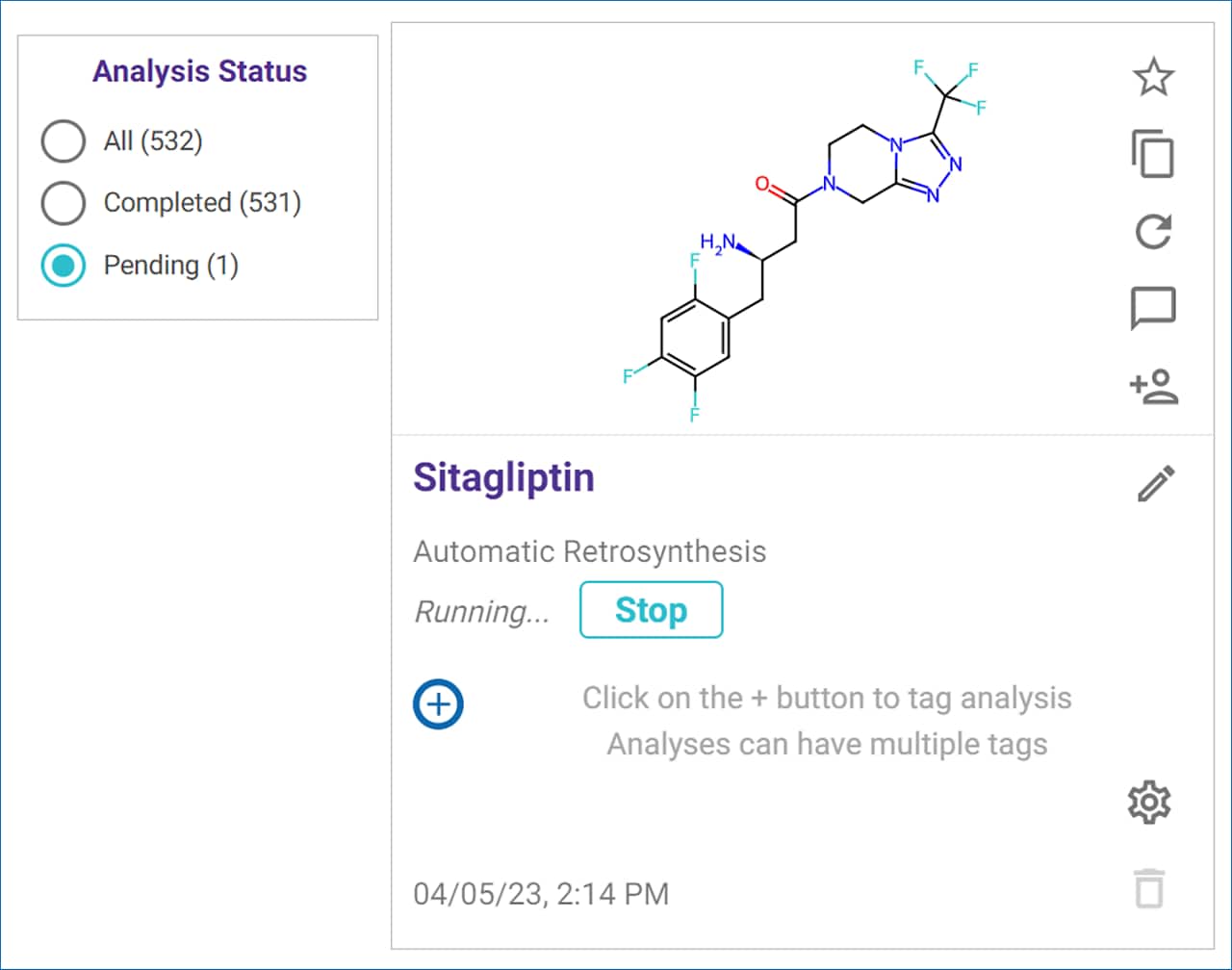1232x970 pixels.
Task: Mark the Sitagliptin analysis as favorite with the star
Action: (1153, 77)
